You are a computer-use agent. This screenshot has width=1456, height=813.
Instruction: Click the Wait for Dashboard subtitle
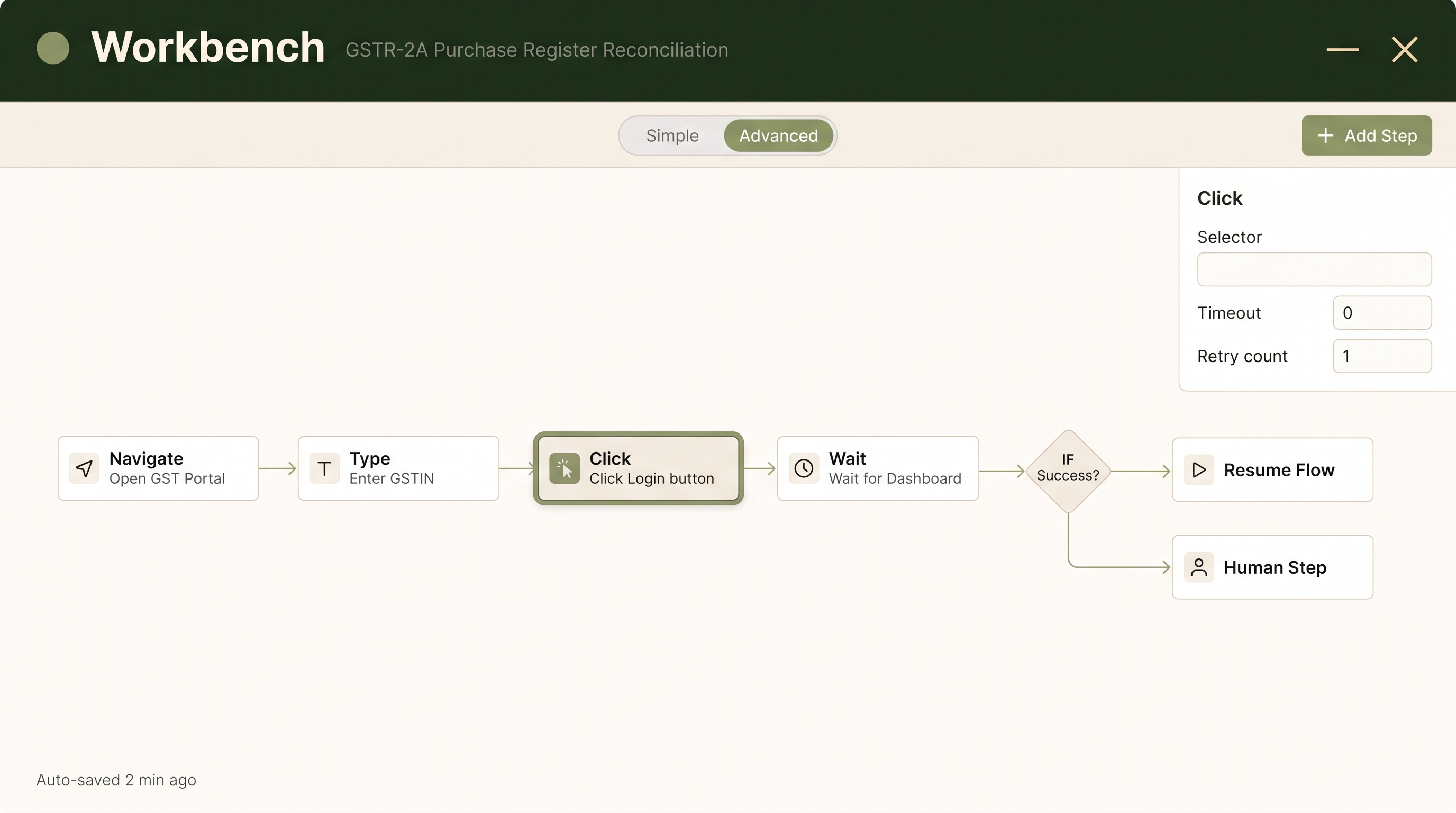tap(895, 478)
